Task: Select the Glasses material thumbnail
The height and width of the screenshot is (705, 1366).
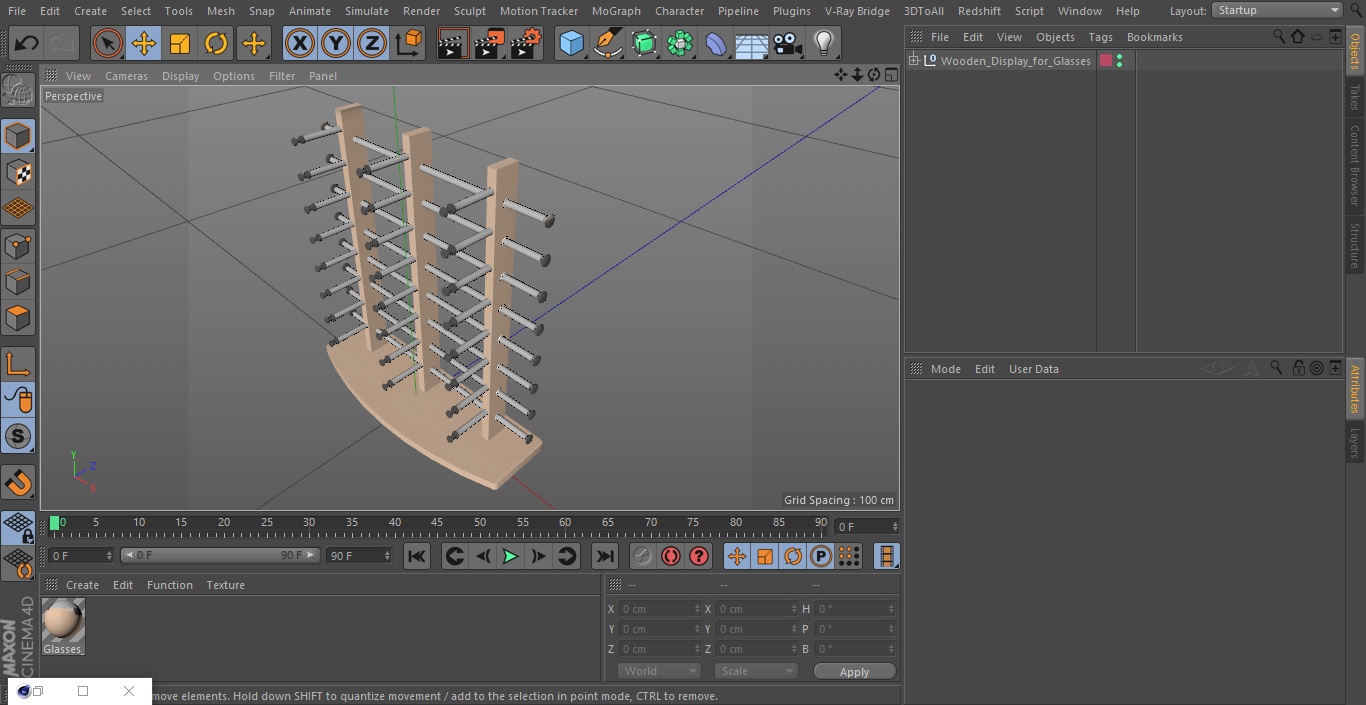Action: [63, 621]
